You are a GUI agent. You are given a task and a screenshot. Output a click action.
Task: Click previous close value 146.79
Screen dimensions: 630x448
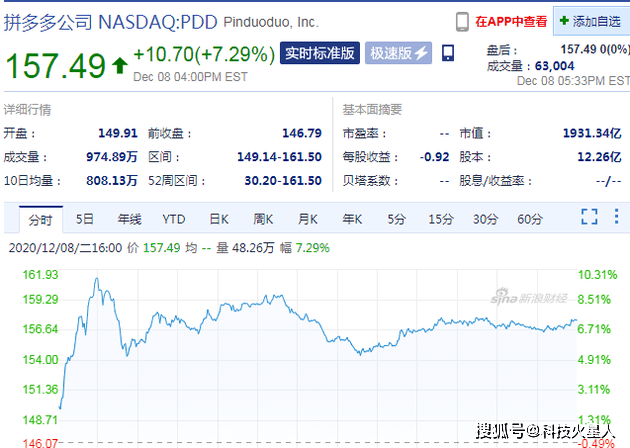tap(302, 133)
